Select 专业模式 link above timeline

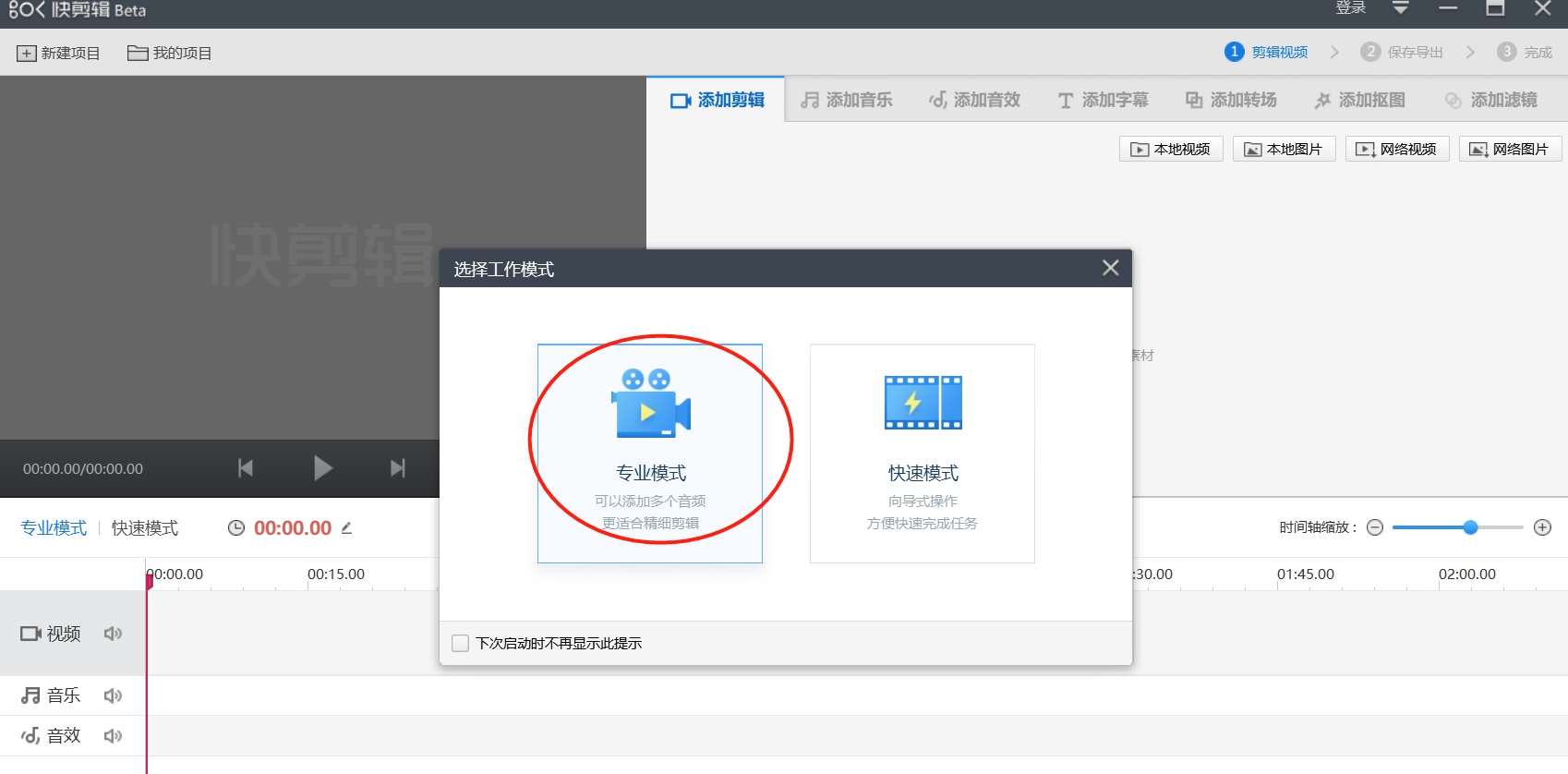click(54, 527)
